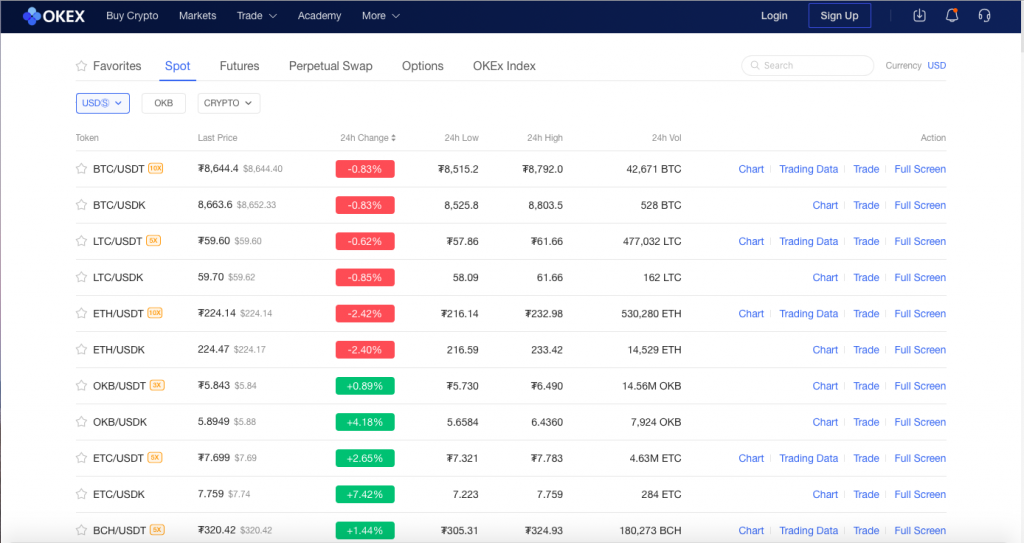
Task: Favorite BTC/USDT with its star
Action: pos(81,169)
